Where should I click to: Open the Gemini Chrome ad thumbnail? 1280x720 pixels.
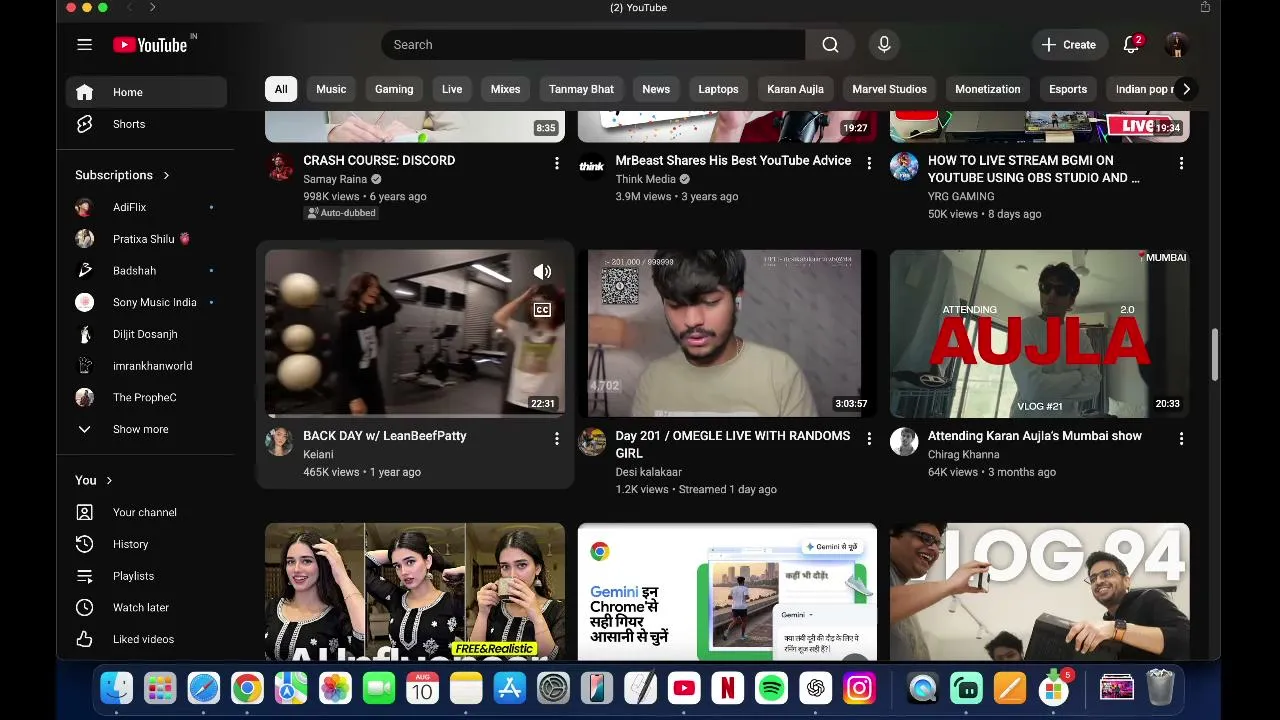point(727,592)
